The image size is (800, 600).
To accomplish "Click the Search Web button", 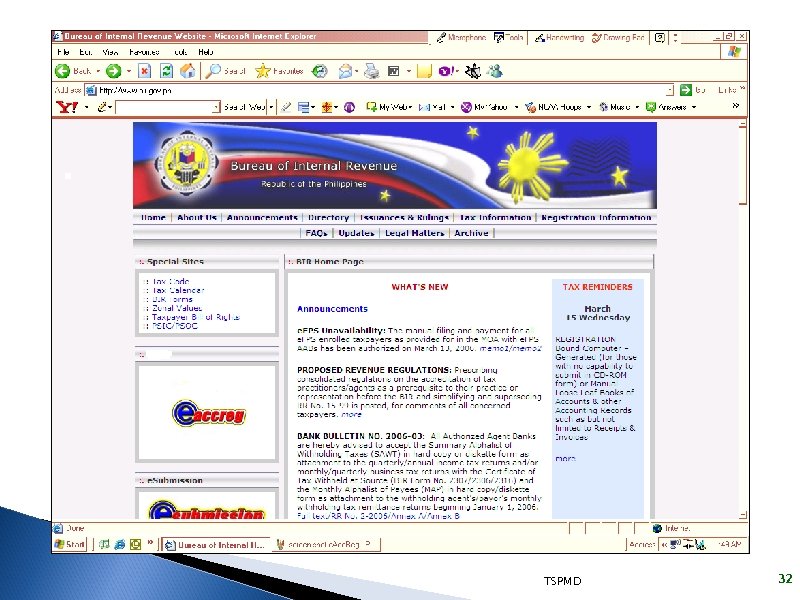I will coord(244,107).
